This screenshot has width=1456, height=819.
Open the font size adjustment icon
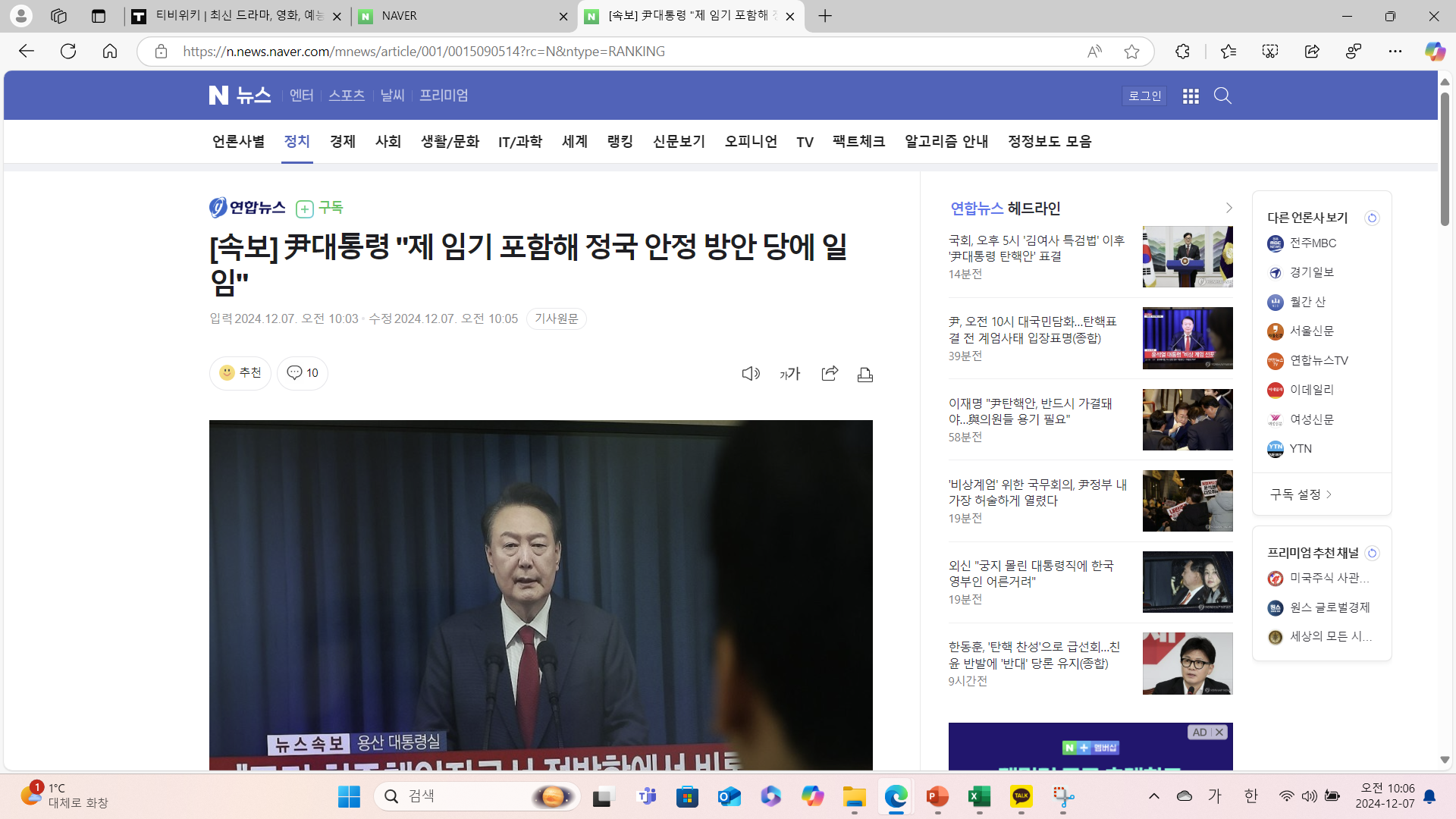(x=789, y=373)
